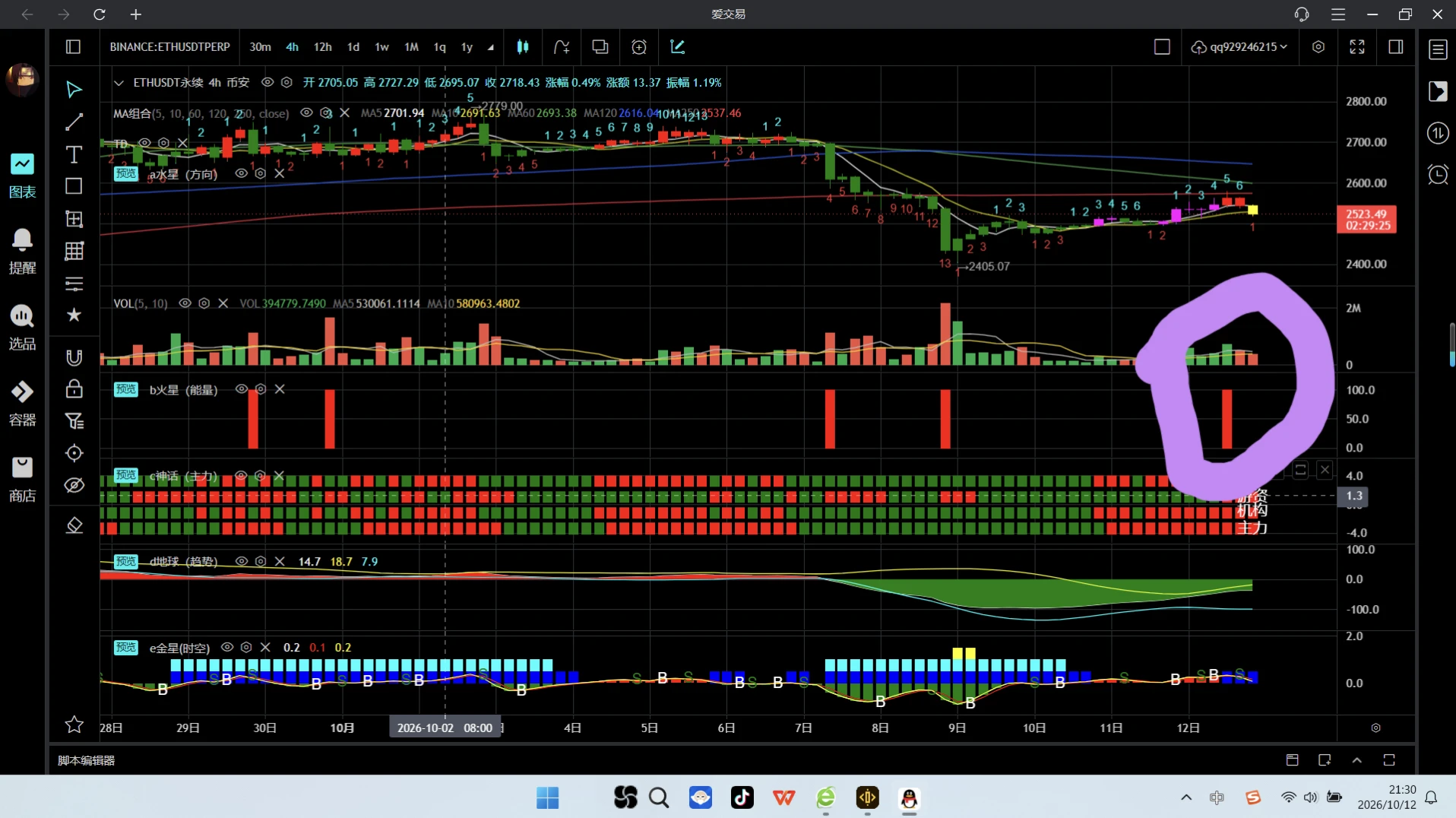1456x818 pixels.
Task: Expand more timeframes arrow after 1y
Action: point(491,47)
